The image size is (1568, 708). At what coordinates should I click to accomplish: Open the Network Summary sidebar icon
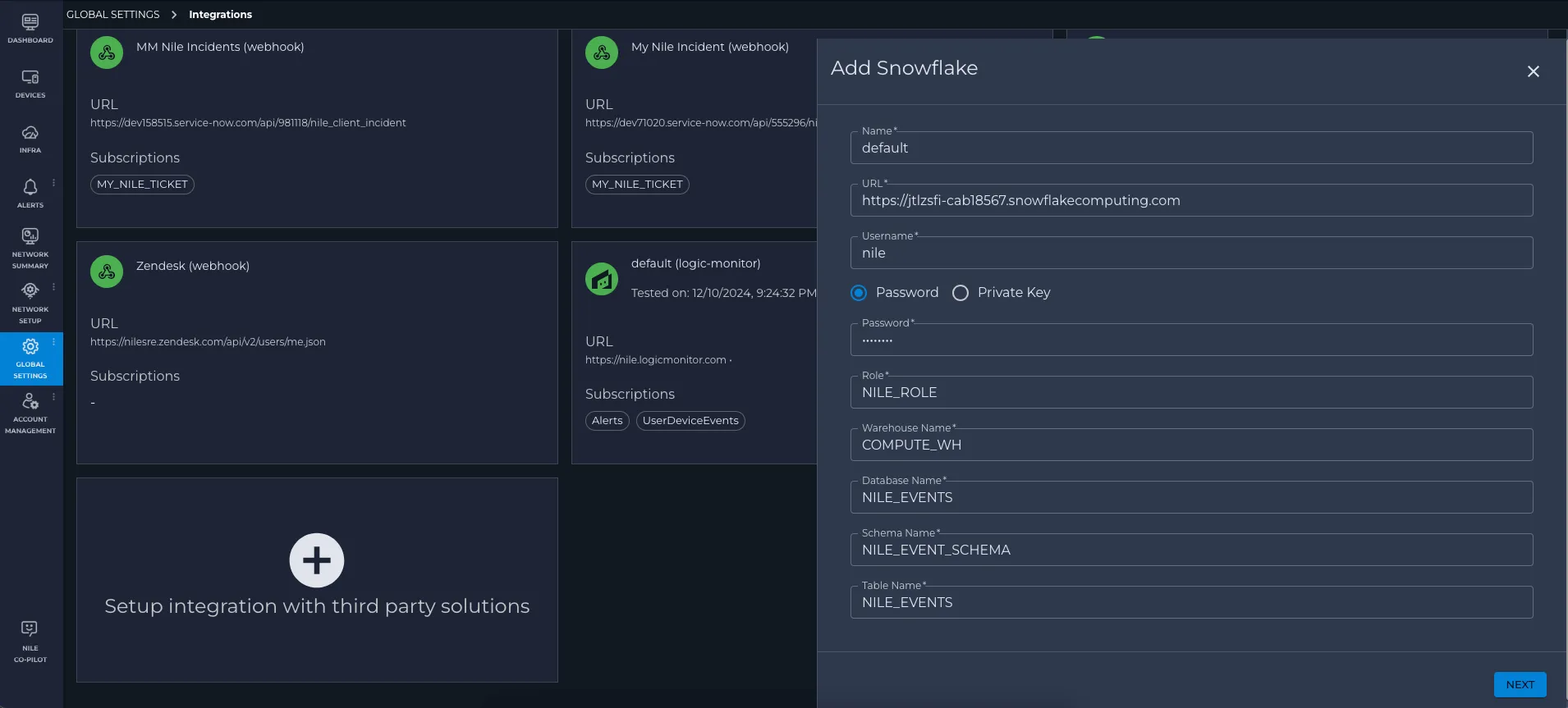(30, 236)
